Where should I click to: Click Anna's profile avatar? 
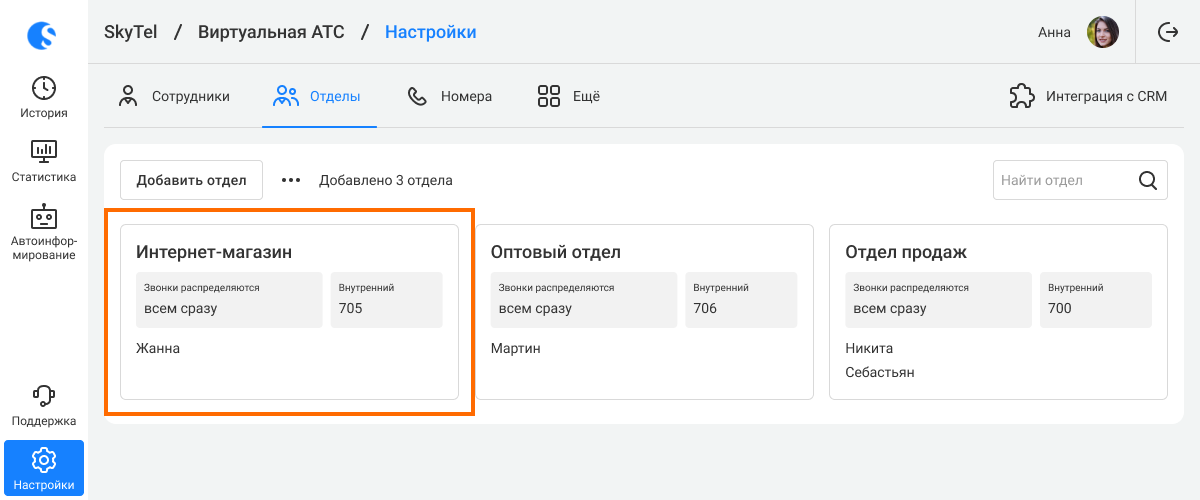tap(1103, 32)
